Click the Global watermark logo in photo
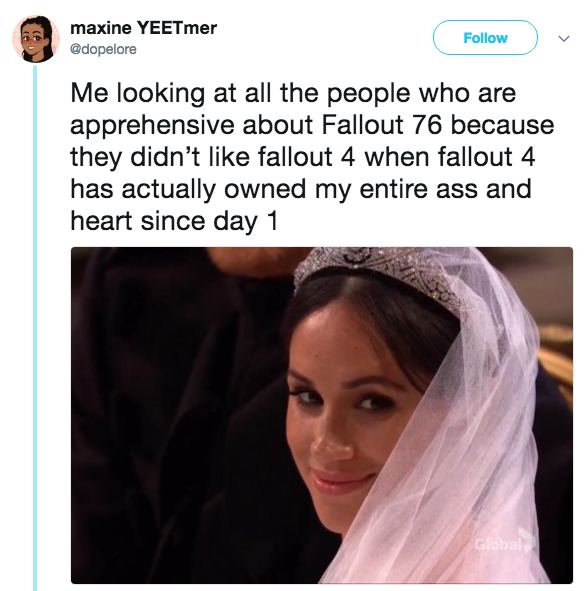Screen dimensions: 584x591 pos(504,542)
